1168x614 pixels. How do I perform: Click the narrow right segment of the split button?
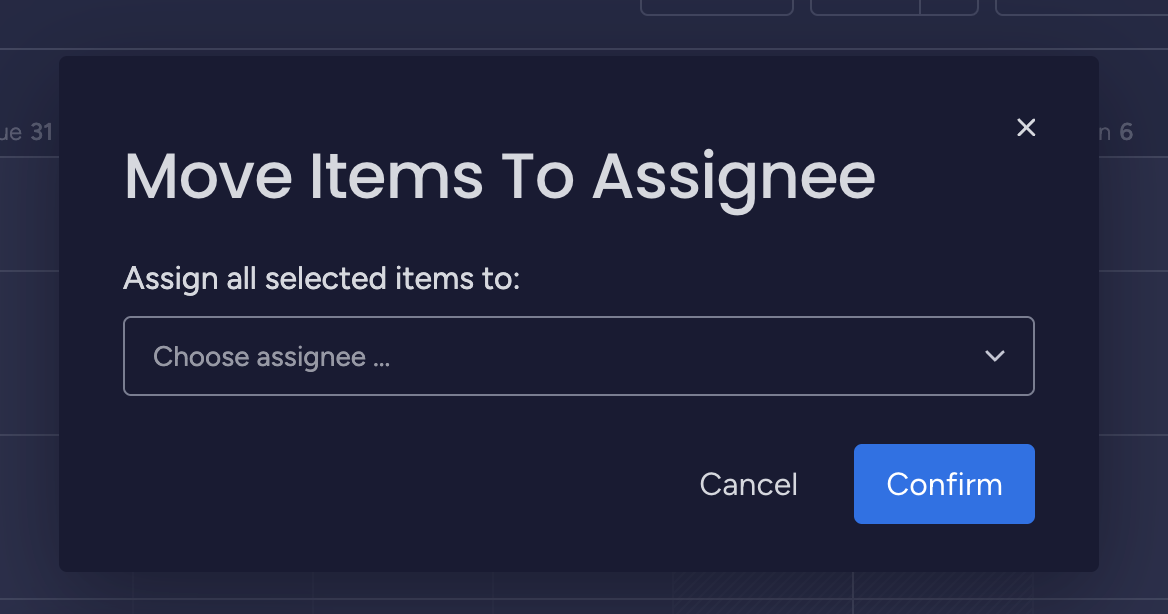pos(949,7)
